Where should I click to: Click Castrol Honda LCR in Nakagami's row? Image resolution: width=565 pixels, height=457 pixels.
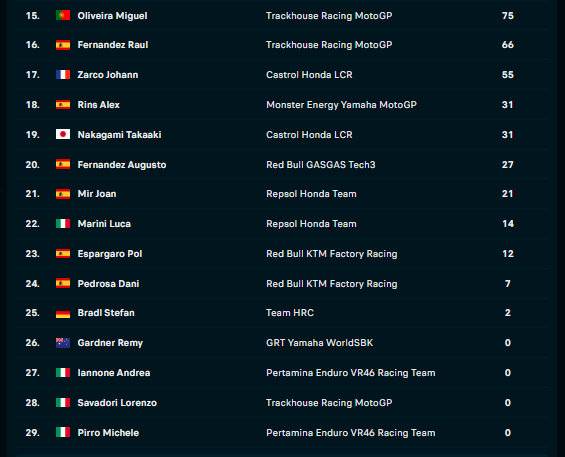(x=309, y=135)
